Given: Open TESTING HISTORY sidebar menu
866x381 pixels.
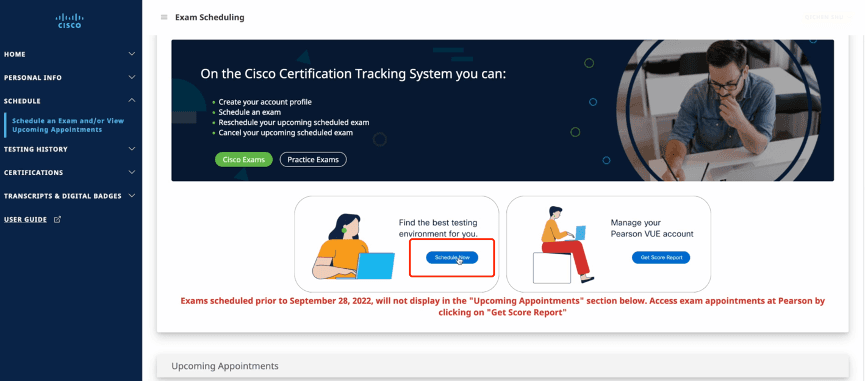Looking at the screenshot, I should 36,149.
